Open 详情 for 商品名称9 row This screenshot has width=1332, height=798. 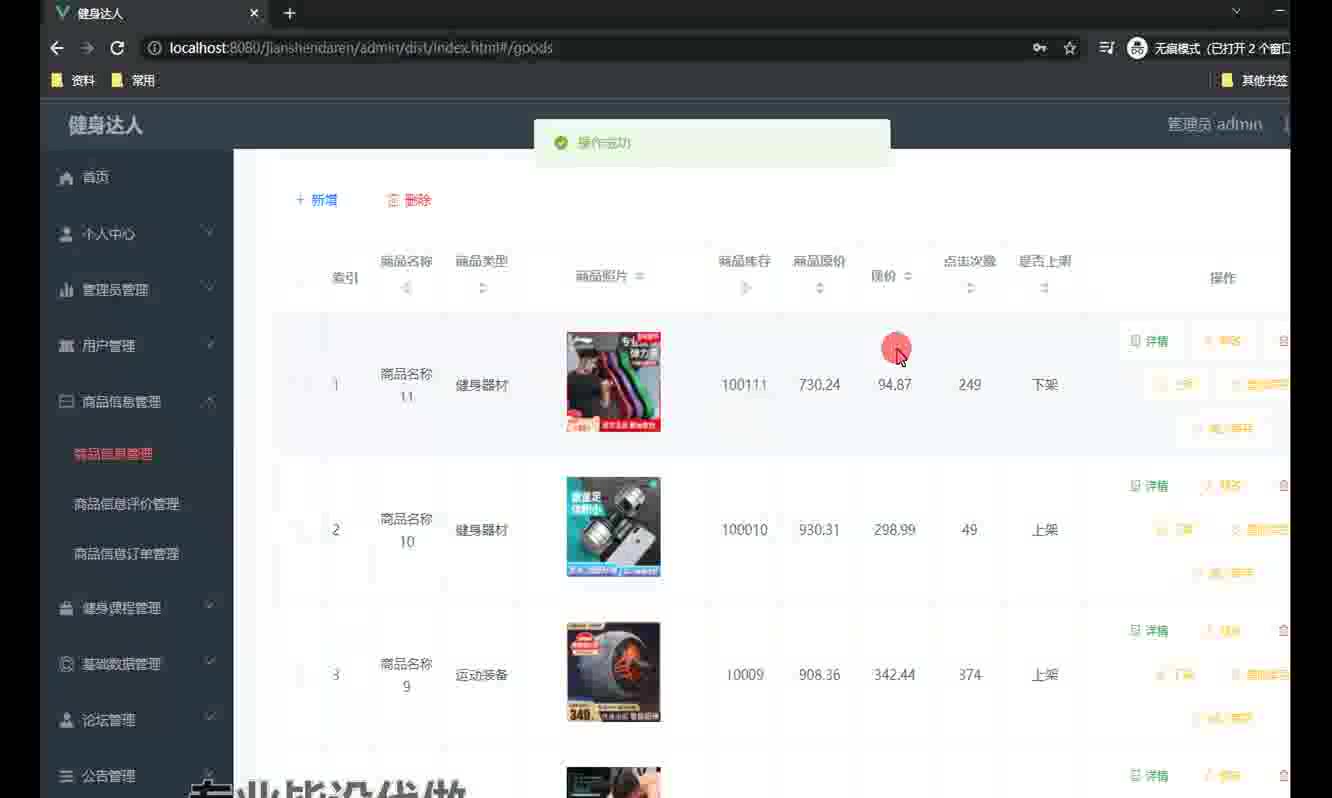click(x=1149, y=631)
